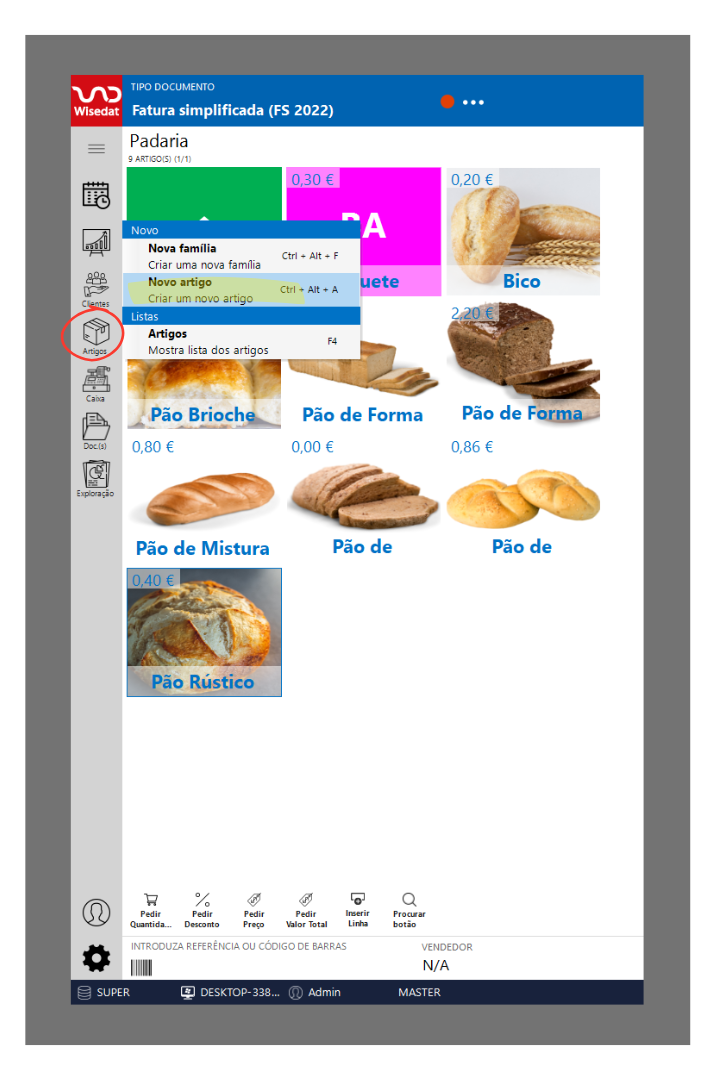Open the user profile icon
The image size is (709, 1078).
pos(96,912)
